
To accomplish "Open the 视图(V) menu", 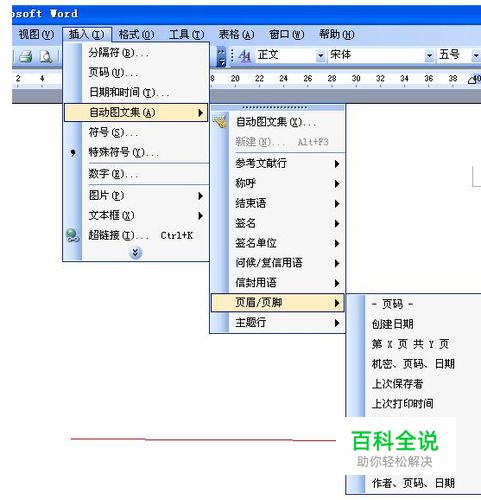I will (36, 34).
